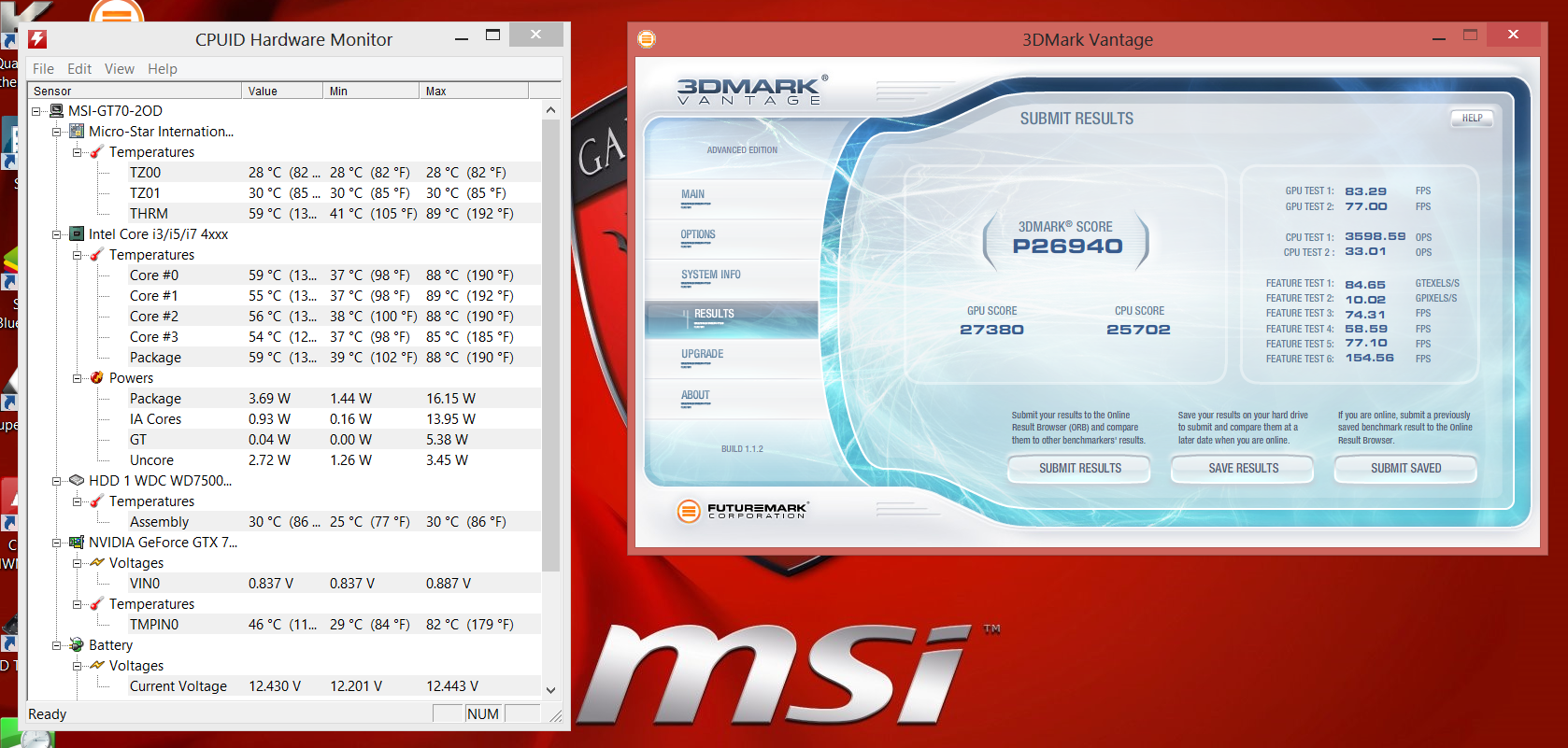Open the Edit menu in Hardware Monitor
This screenshot has height=748, width=1568.
coord(79,69)
